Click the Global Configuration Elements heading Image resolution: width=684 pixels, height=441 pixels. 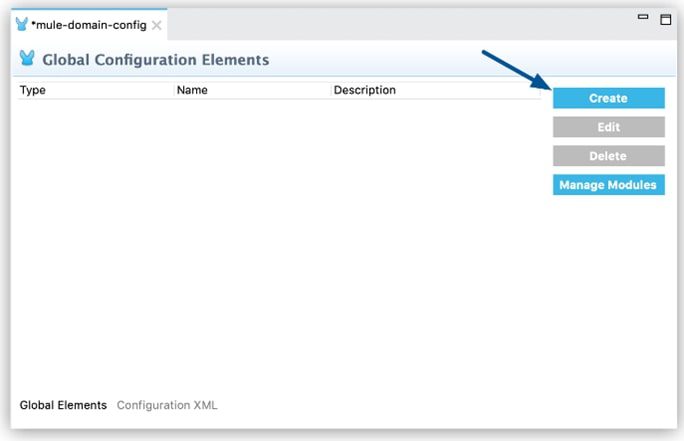[x=156, y=60]
